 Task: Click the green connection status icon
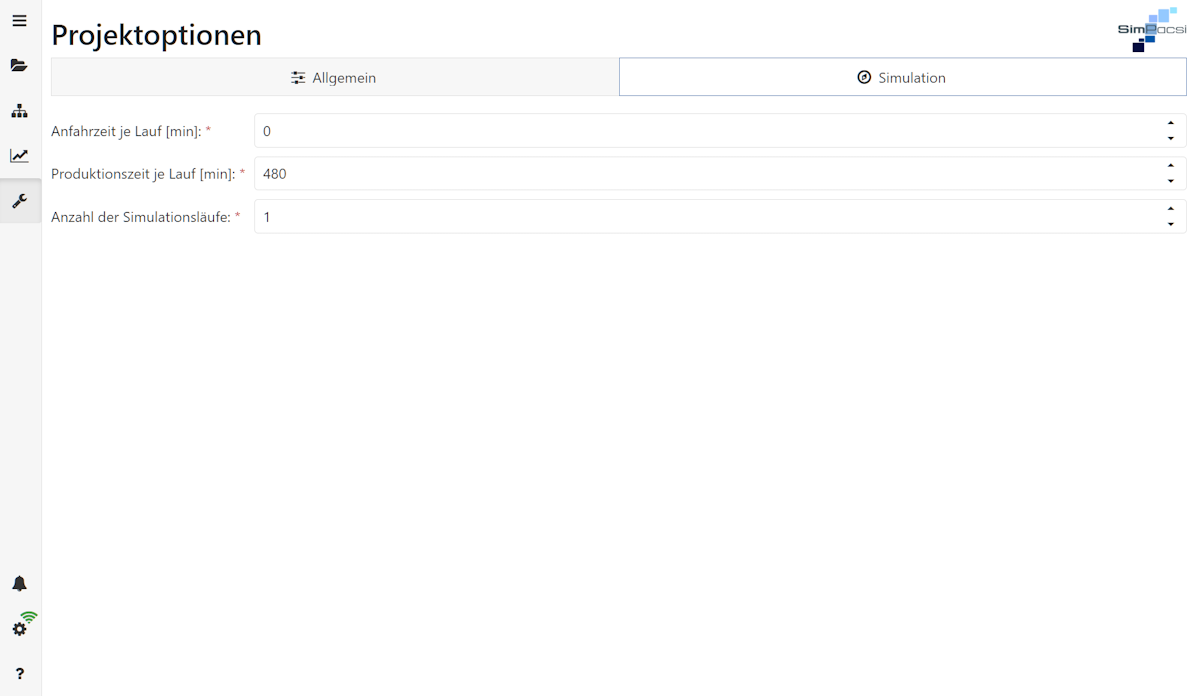(x=29, y=618)
